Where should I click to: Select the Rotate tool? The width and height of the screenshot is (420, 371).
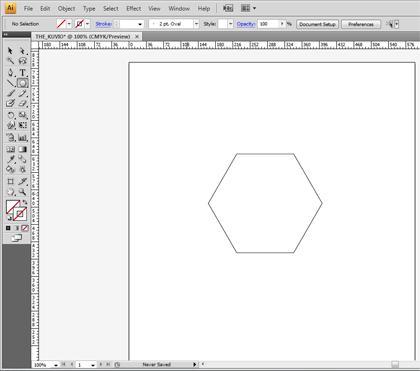(x=10, y=115)
